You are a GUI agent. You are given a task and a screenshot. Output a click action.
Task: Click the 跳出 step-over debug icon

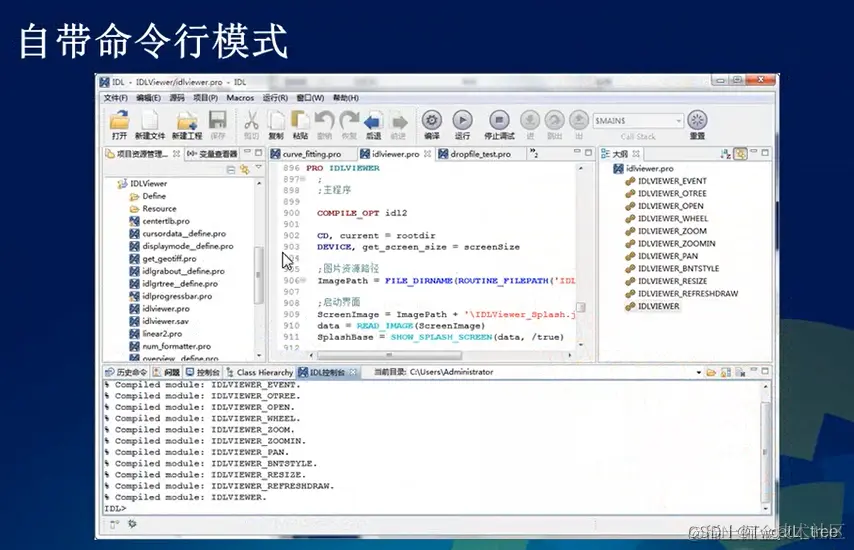(x=554, y=120)
